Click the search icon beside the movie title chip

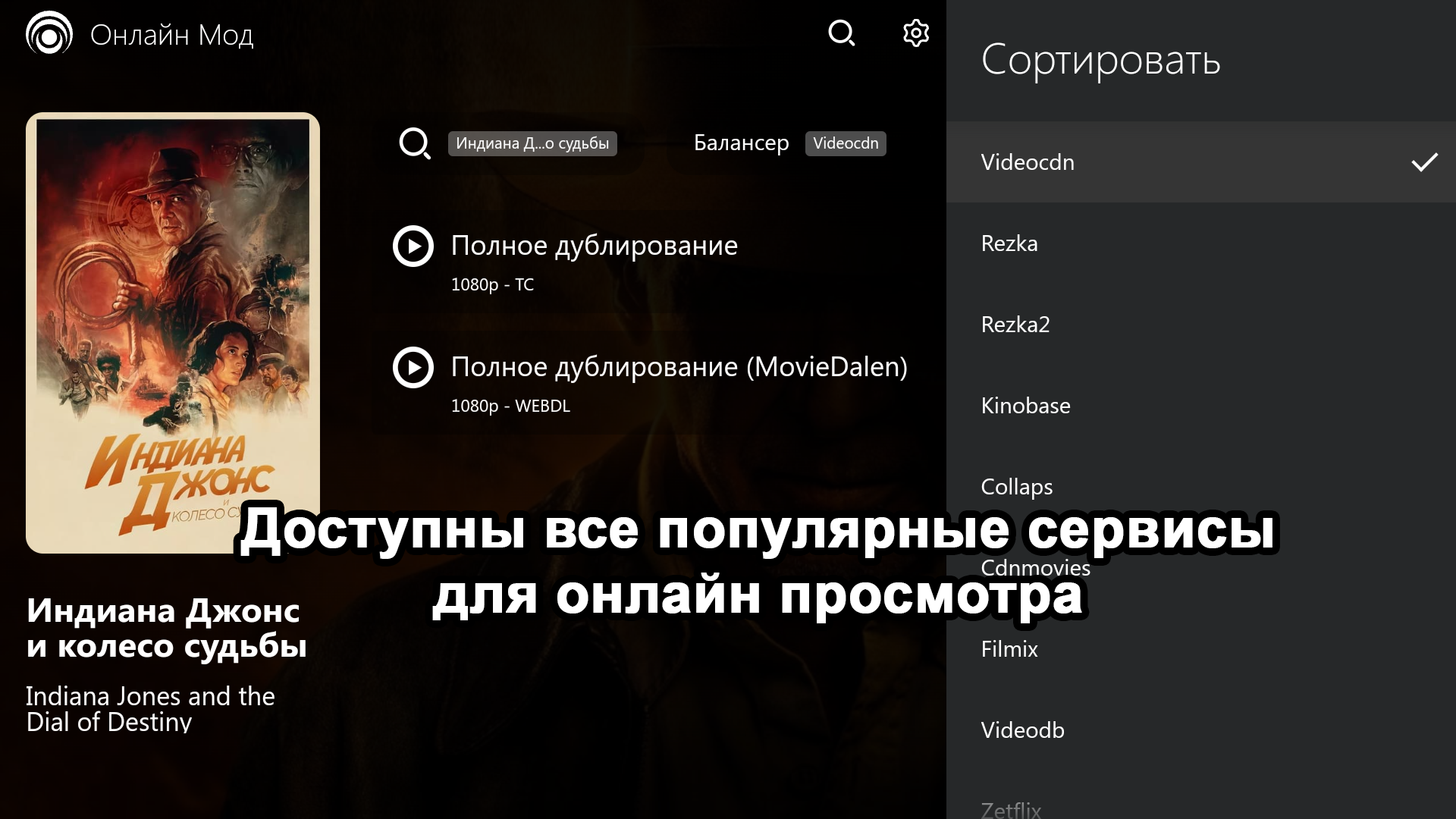(414, 143)
